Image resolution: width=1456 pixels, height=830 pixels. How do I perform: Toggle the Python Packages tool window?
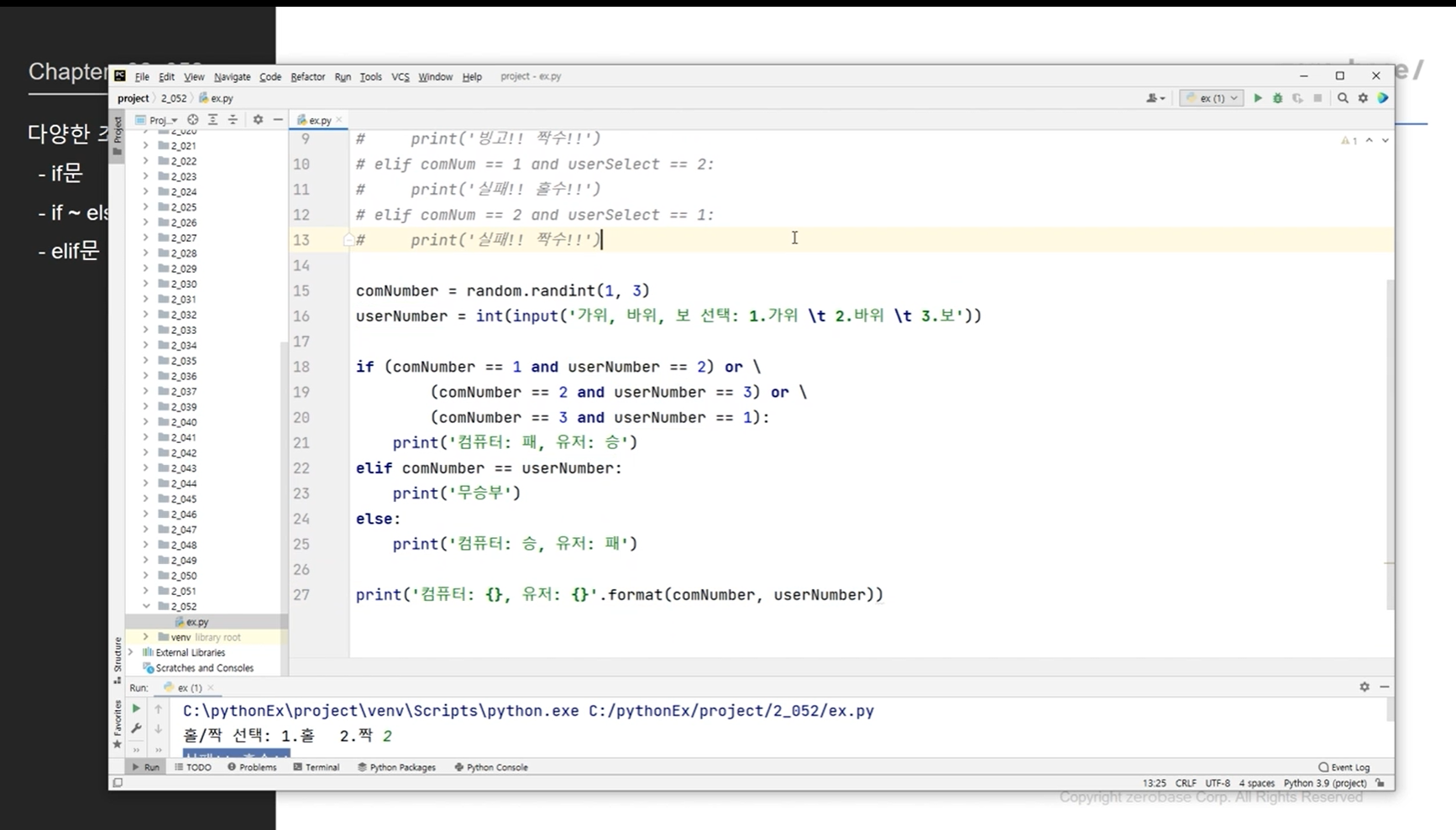coord(396,767)
